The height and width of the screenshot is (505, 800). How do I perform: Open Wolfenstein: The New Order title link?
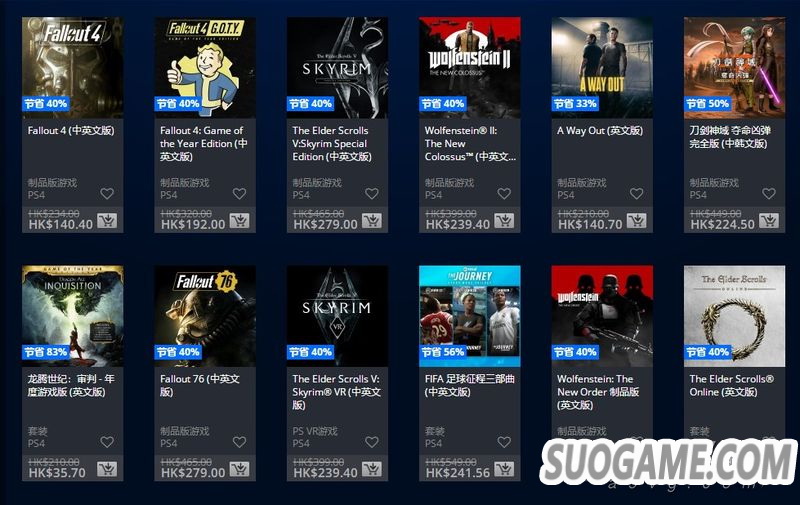[598, 392]
